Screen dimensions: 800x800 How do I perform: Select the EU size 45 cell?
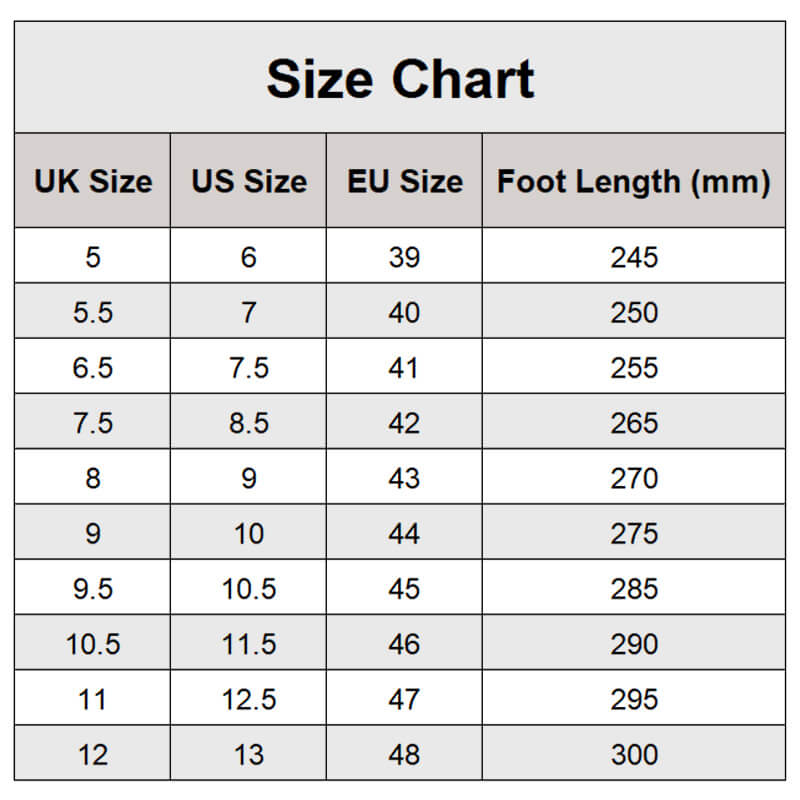pyautogui.click(x=405, y=588)
